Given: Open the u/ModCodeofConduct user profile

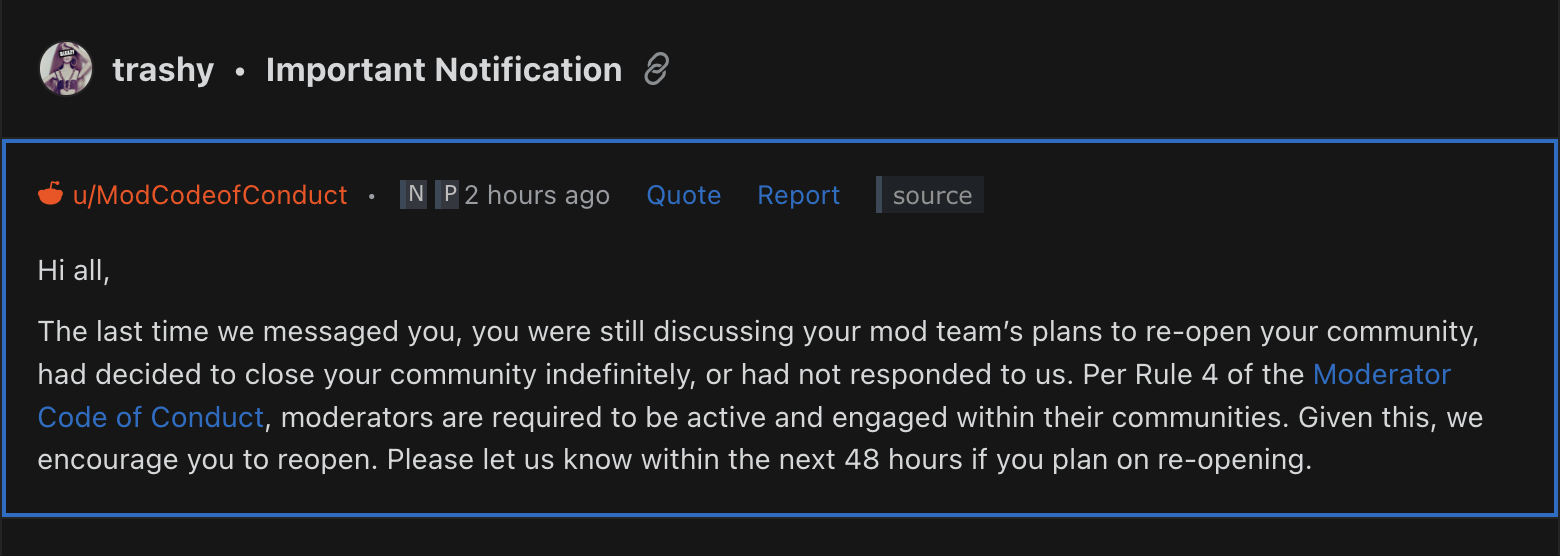Looking at the screenshot, I should (210, 194).
